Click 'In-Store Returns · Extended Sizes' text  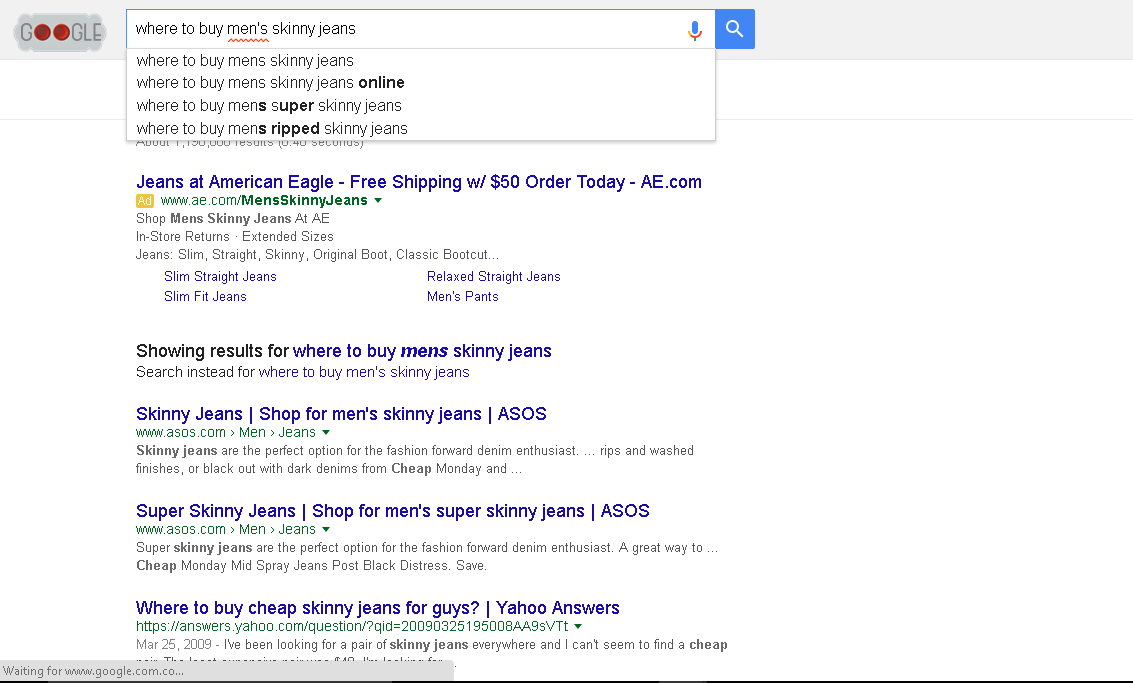235,236
